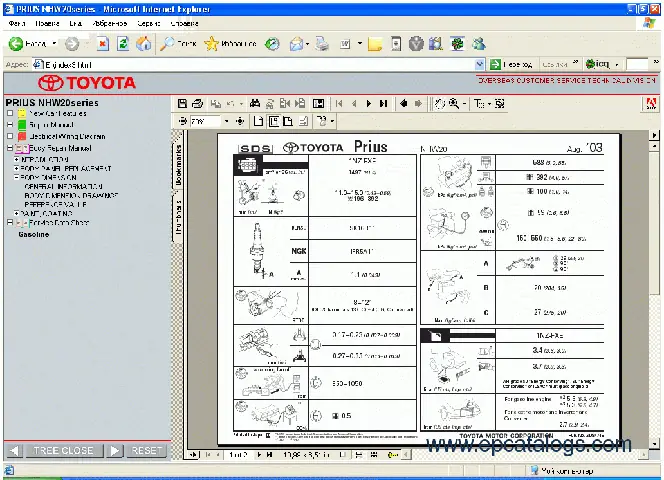Select the zoom-in magnifier tool
This screenshot has height=480, width=664.
(x=454, y=103)
